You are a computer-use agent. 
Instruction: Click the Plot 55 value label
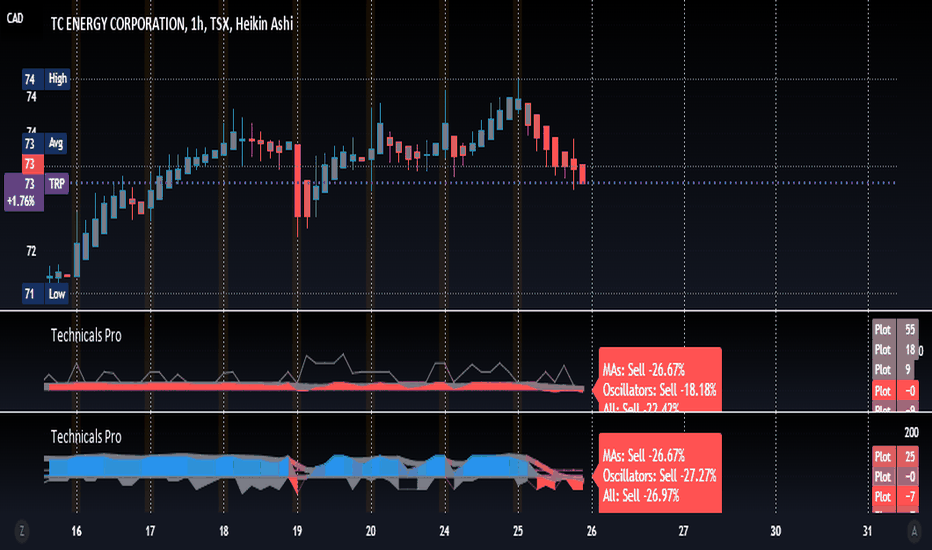(x=895, y=329)
